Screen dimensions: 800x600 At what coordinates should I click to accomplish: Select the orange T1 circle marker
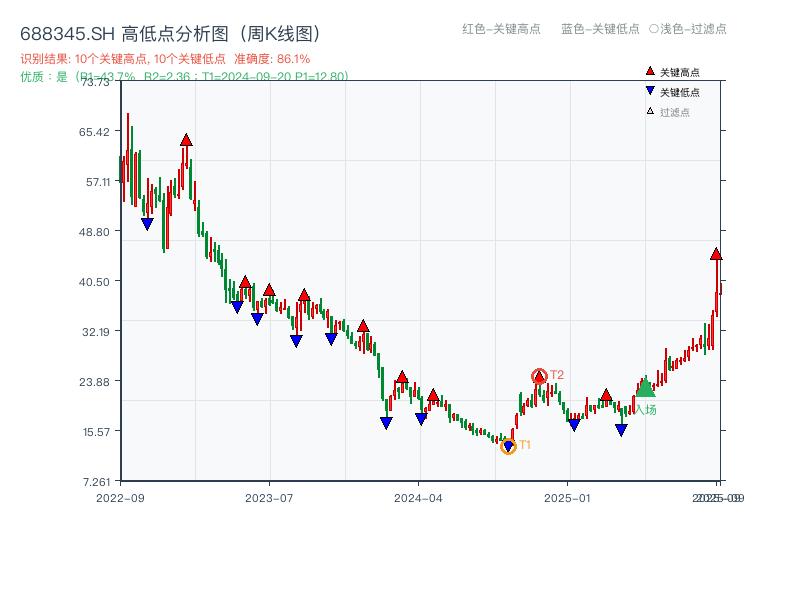pos(508,445)
